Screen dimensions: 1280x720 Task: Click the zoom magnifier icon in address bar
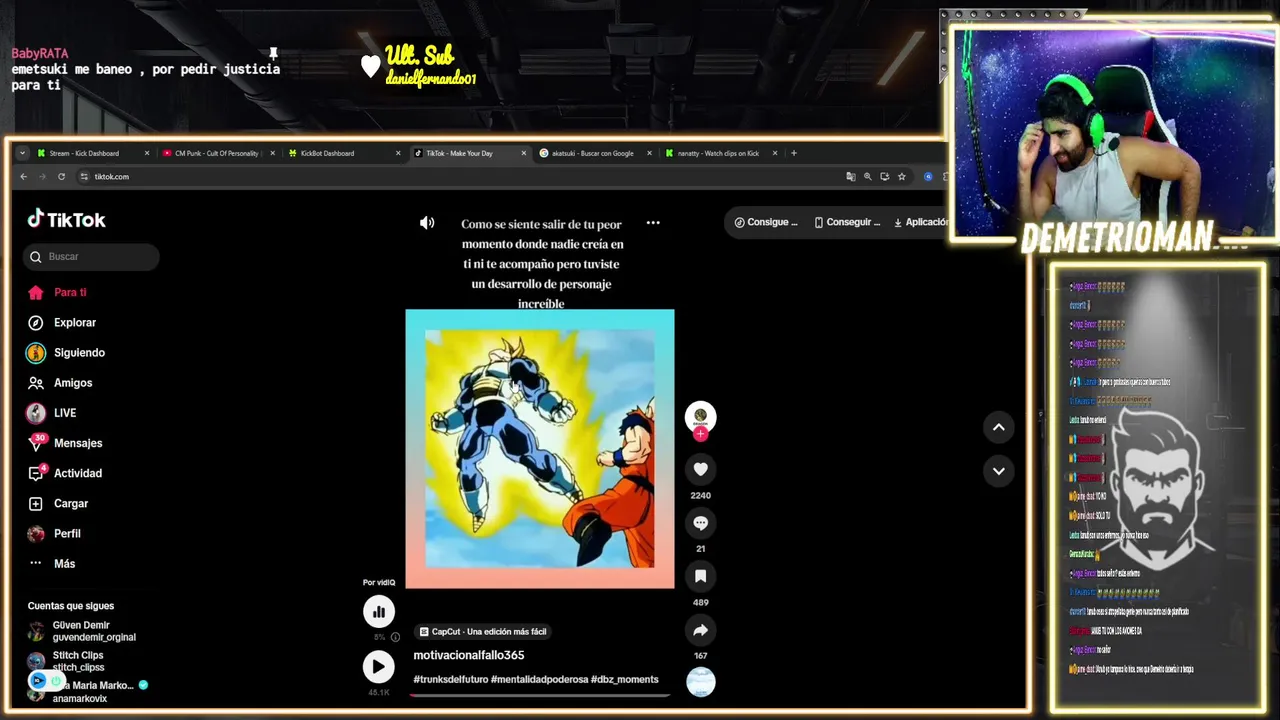tap(868, 177)
